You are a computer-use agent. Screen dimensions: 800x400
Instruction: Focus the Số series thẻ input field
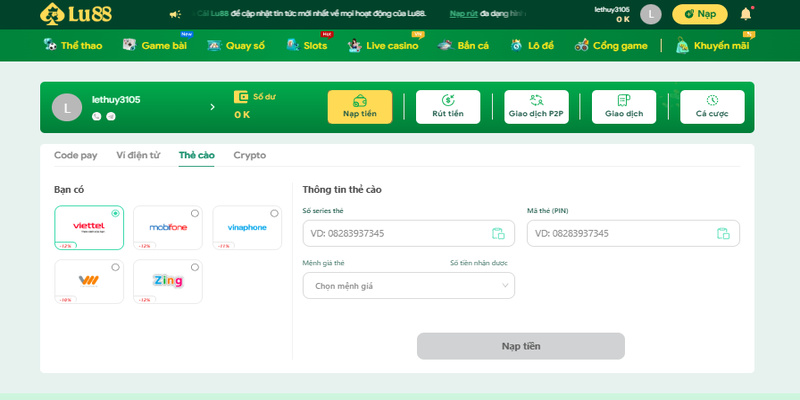[x=409, y=233]
